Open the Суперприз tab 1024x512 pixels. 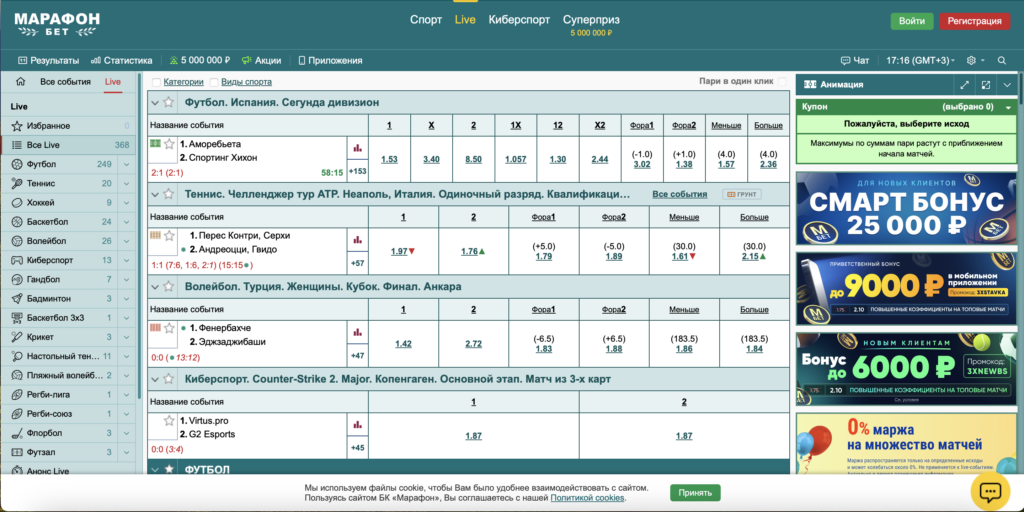coord(591,24)
